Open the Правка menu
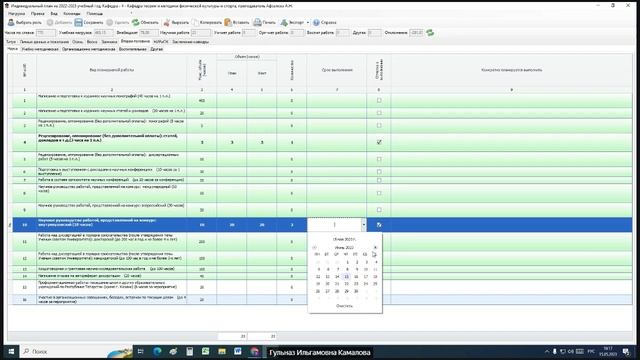Image resolution: width=640 pixels, height=360 pixels. point(38,13)
